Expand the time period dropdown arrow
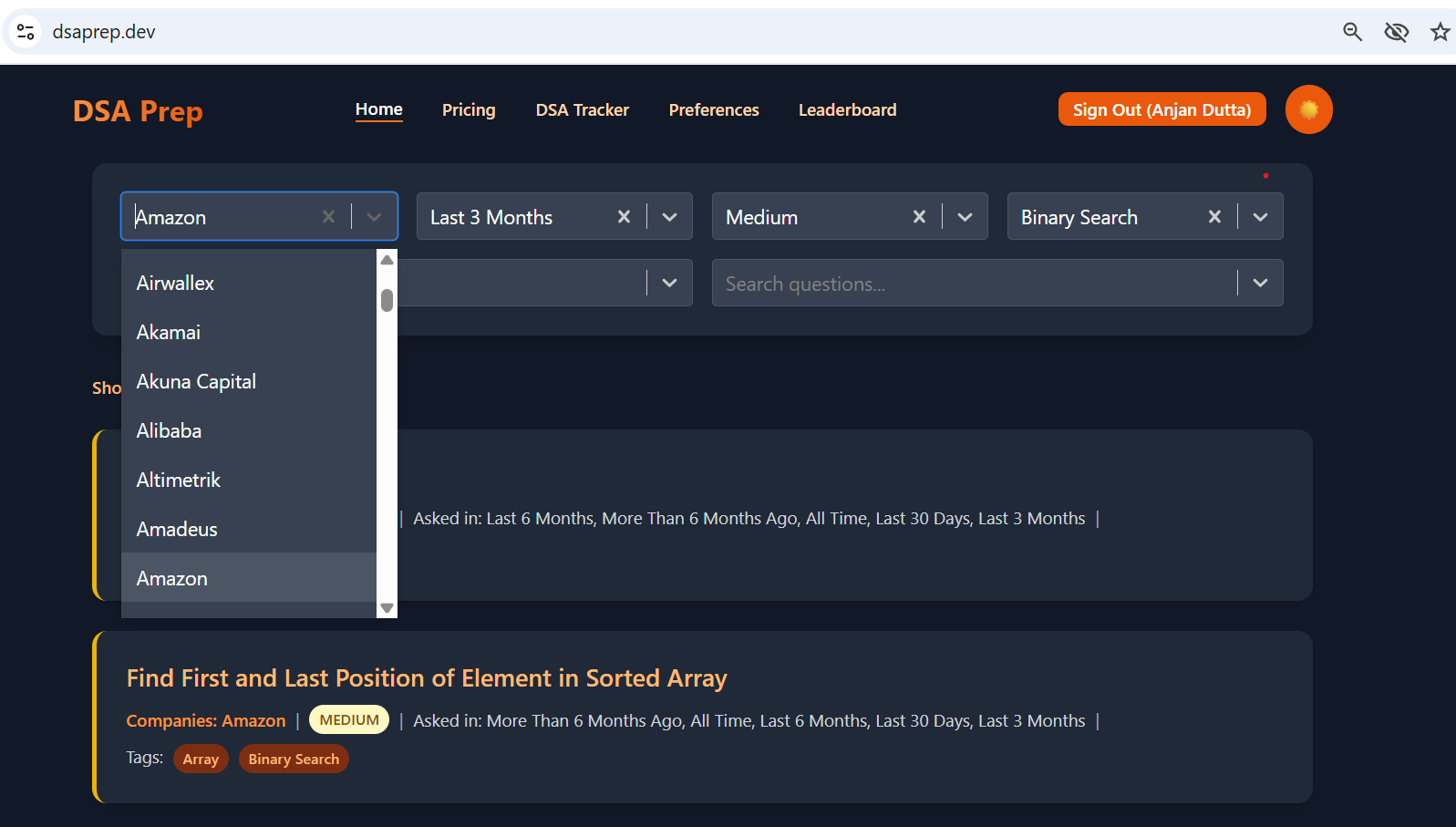The width and height of the screenshot is (1456, 827). coord(670,217)
